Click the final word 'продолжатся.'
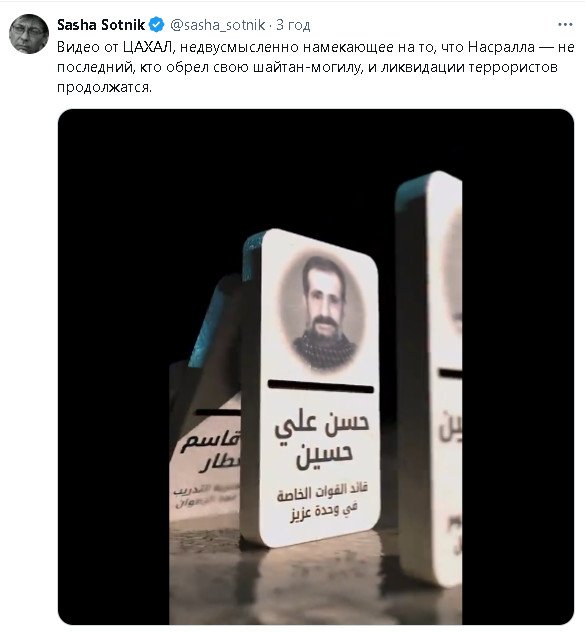The image size is (585, 632). (104, 87)
